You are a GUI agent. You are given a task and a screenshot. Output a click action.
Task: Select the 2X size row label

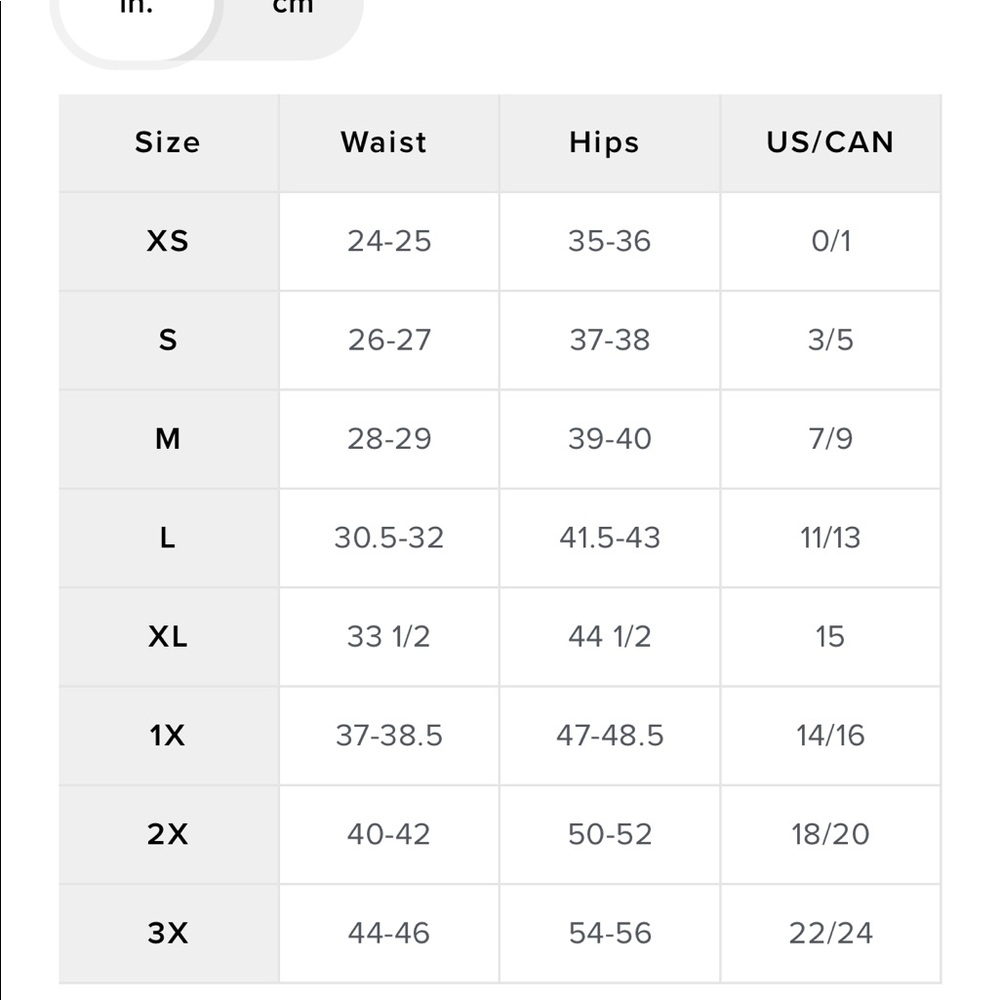(168, 834)
